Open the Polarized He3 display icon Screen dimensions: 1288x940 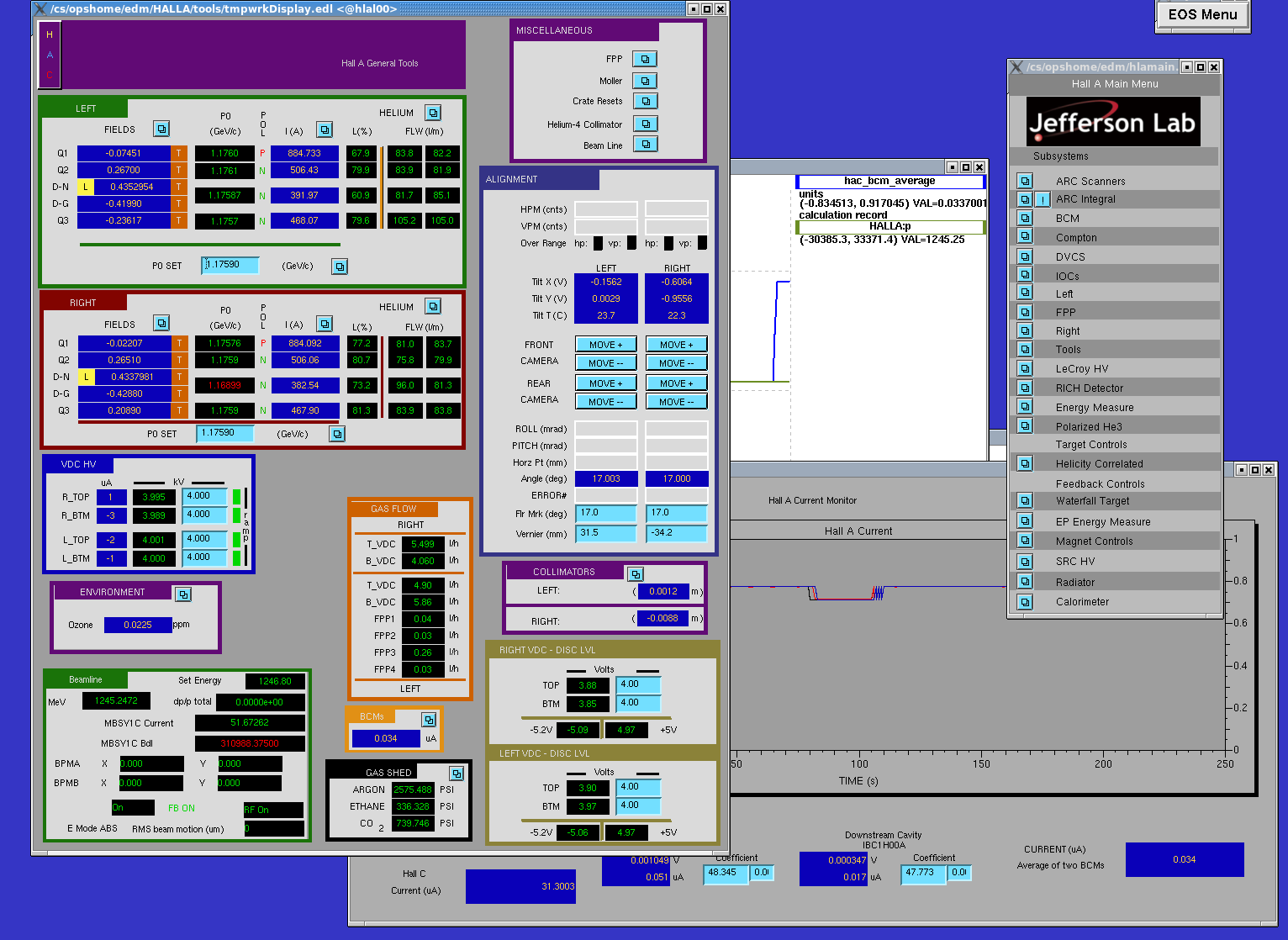(1025, 425)
